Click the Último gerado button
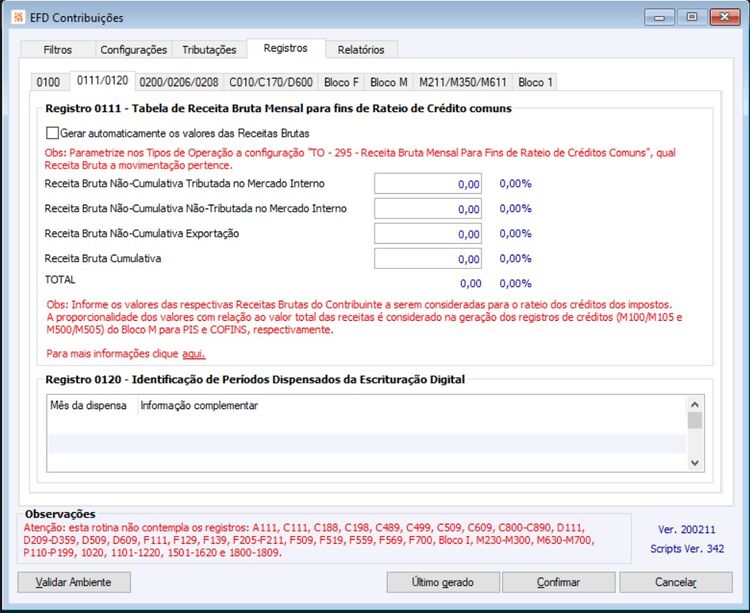Viewport: 750px width, 613px height. 443,582
